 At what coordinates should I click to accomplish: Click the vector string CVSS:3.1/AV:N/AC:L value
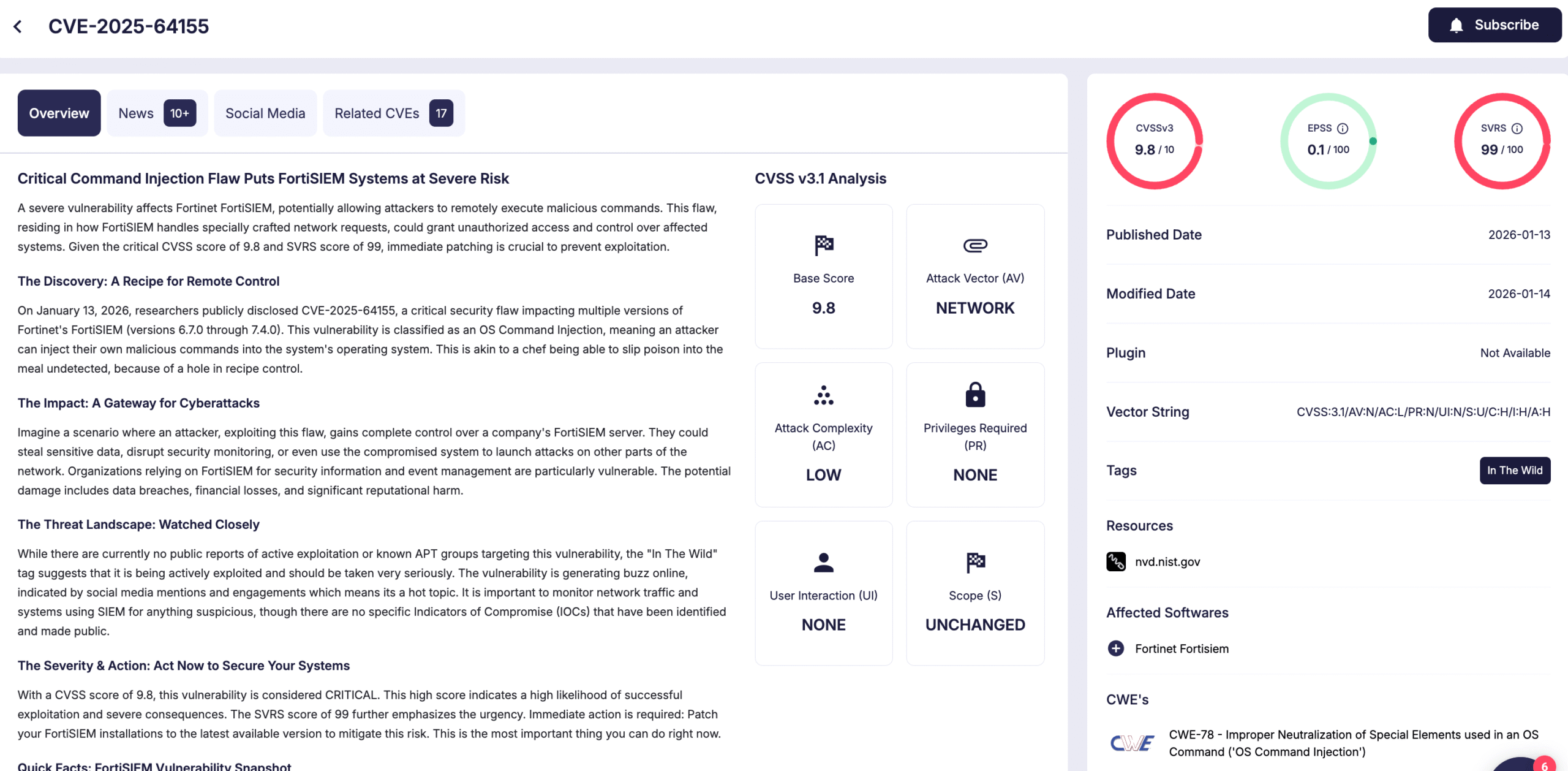coord(1423,412)
